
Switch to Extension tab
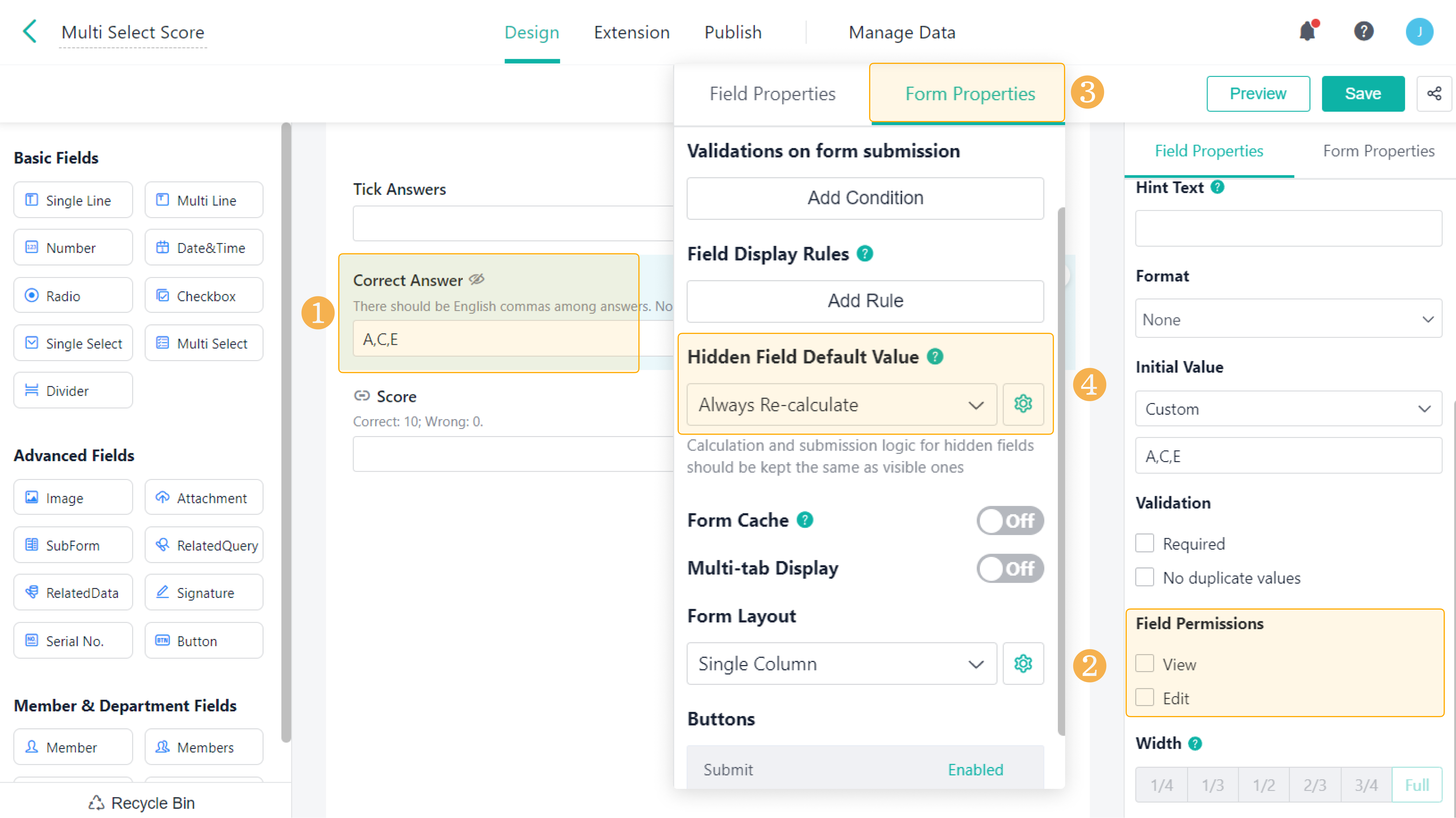tap(631, 32)
